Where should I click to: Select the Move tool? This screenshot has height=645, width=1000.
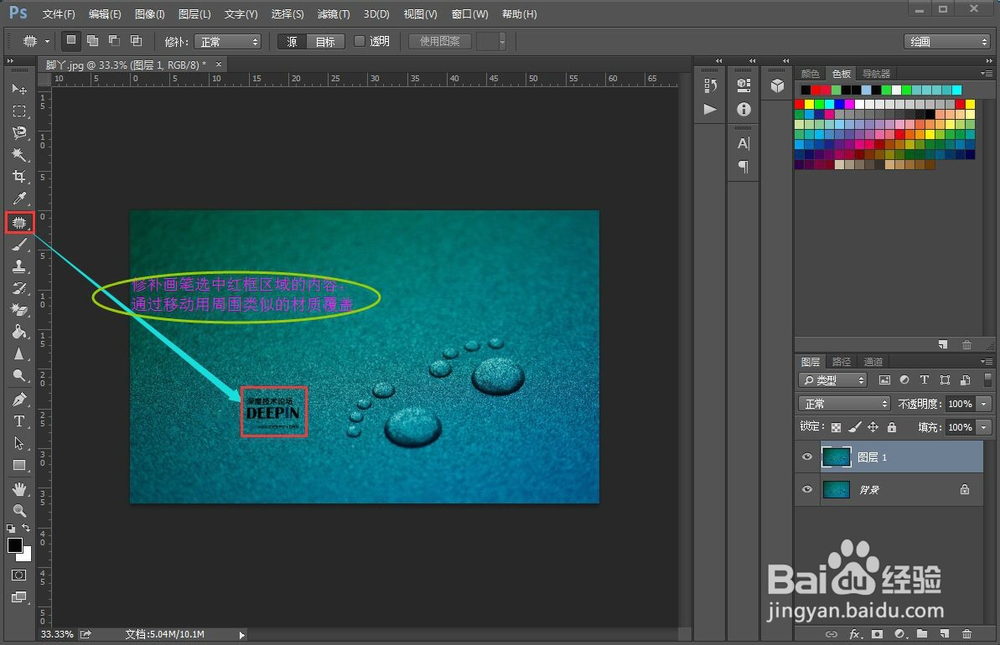pyautogui.click(x=19, y=89)
